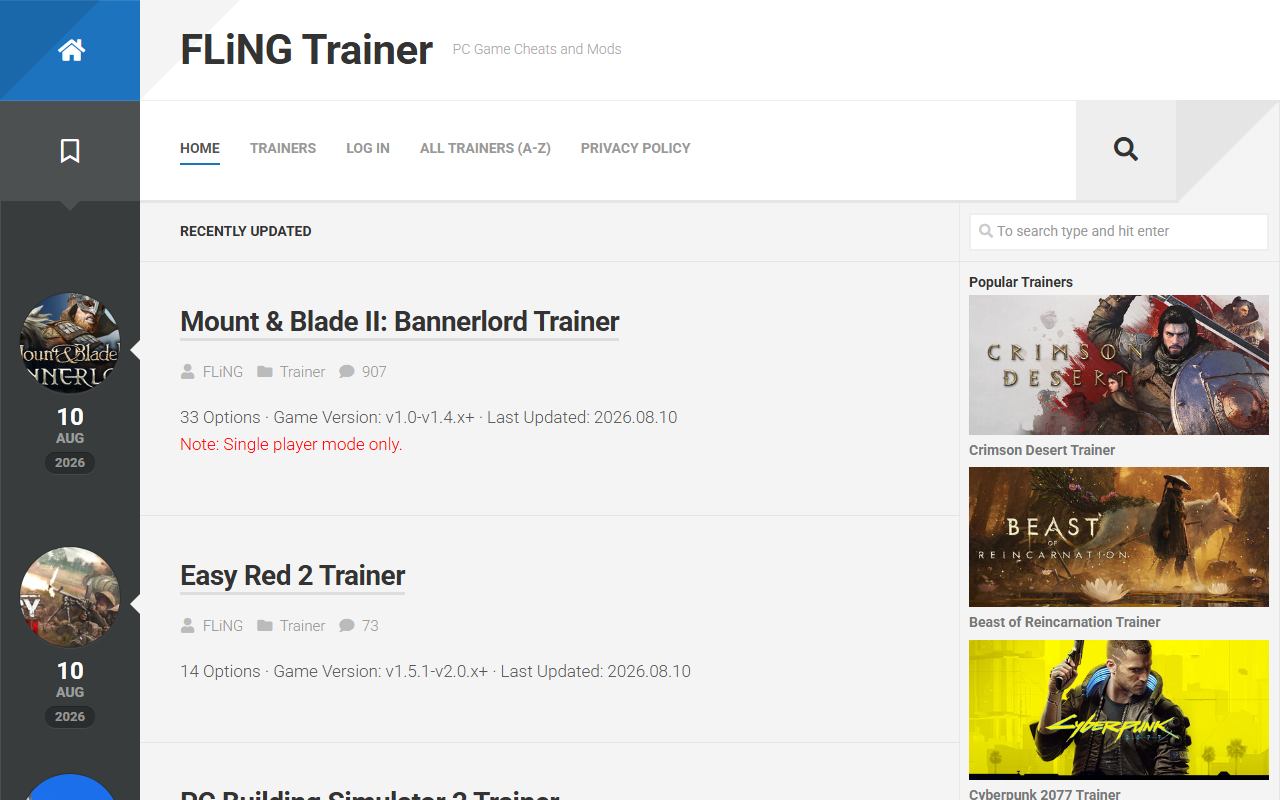This screenshot has height=800, width=1280.
Task: Open the Crimson Desert Trainer link
Action: [x=1042, y=450]
